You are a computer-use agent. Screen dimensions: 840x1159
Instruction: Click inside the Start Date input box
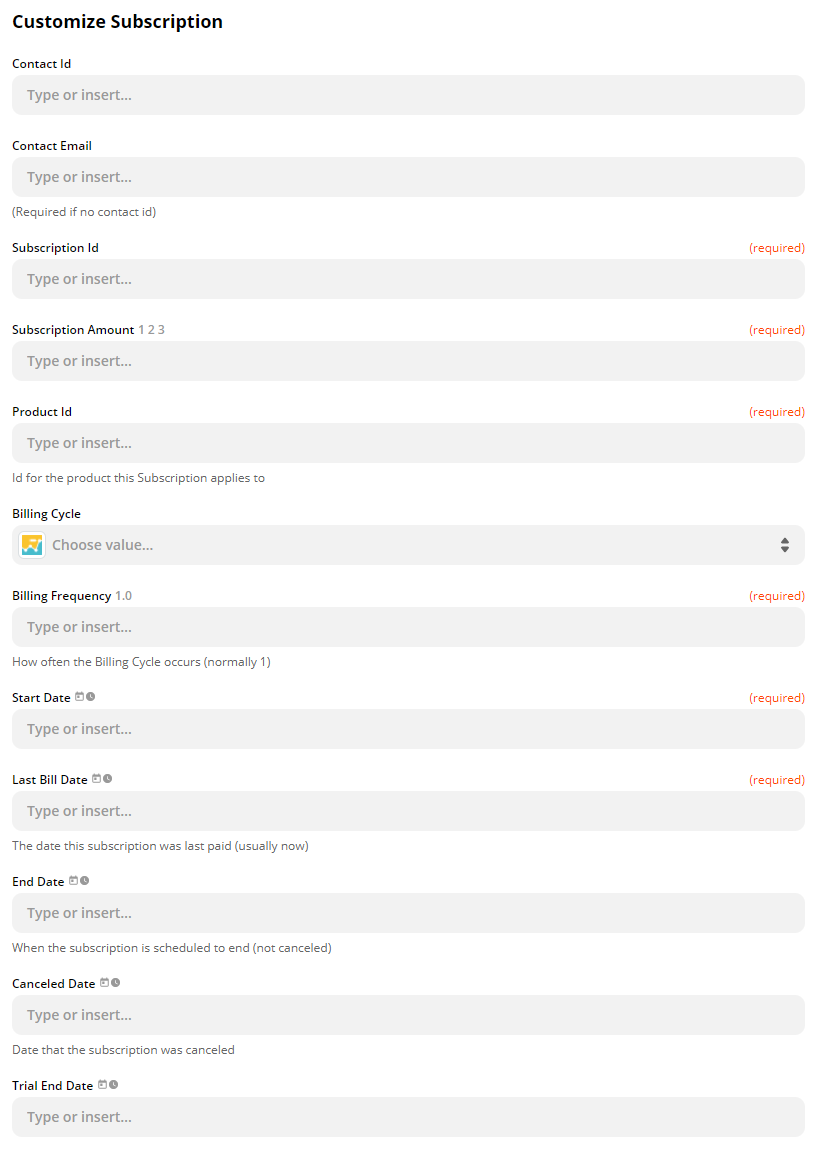click(x=408, y=729)
